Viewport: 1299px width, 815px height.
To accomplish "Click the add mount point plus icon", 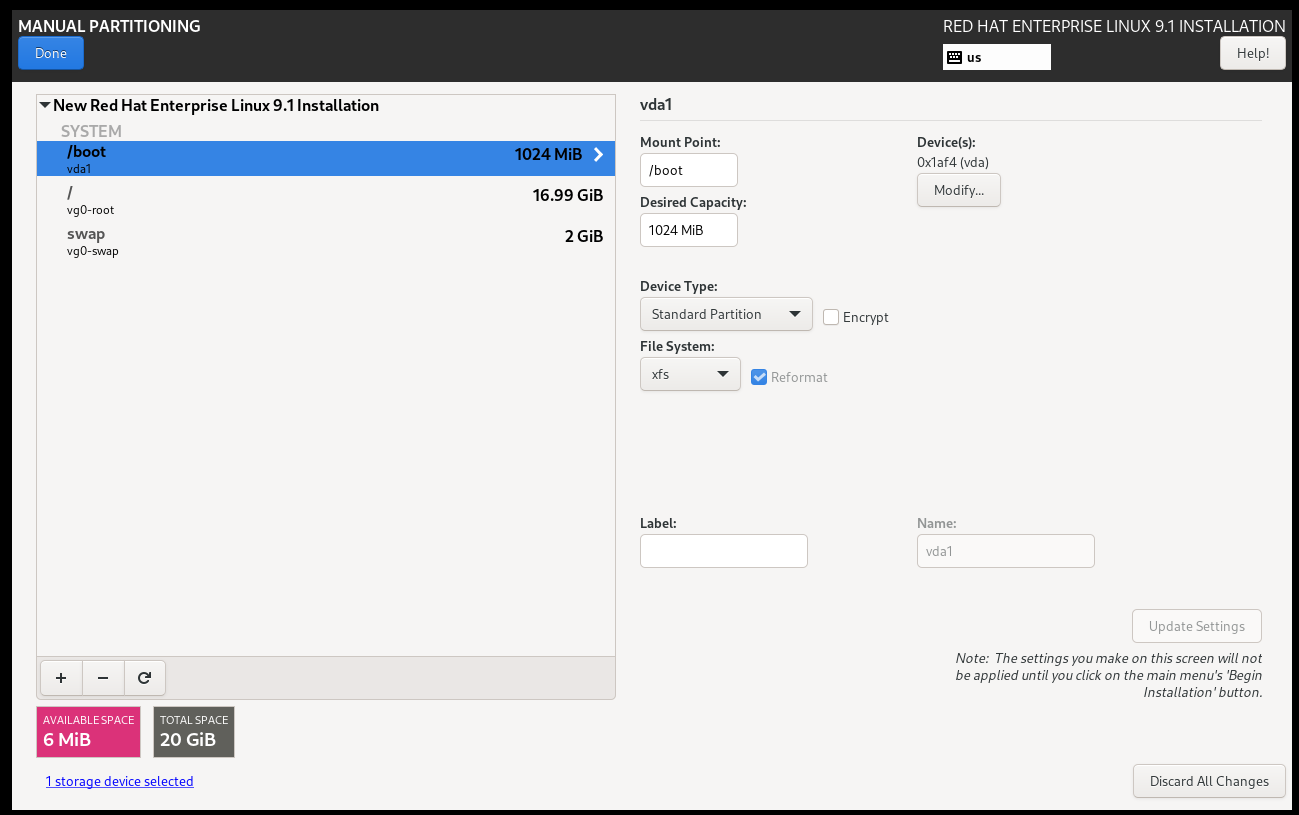I will click(61, 678).
